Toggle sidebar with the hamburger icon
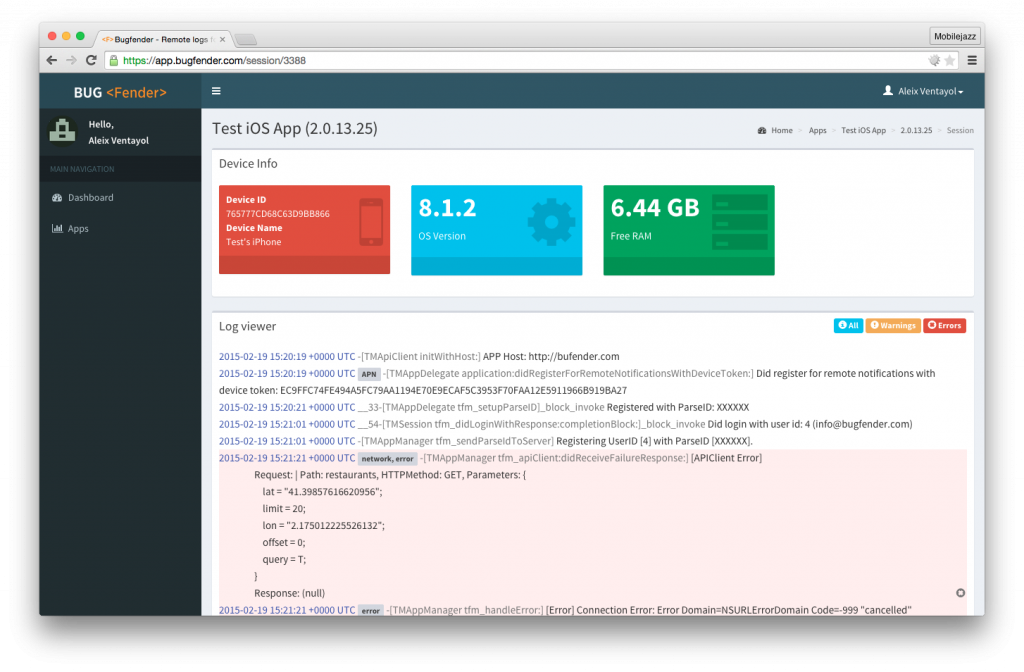This screenshot has width=1024, height=672. 216,91
